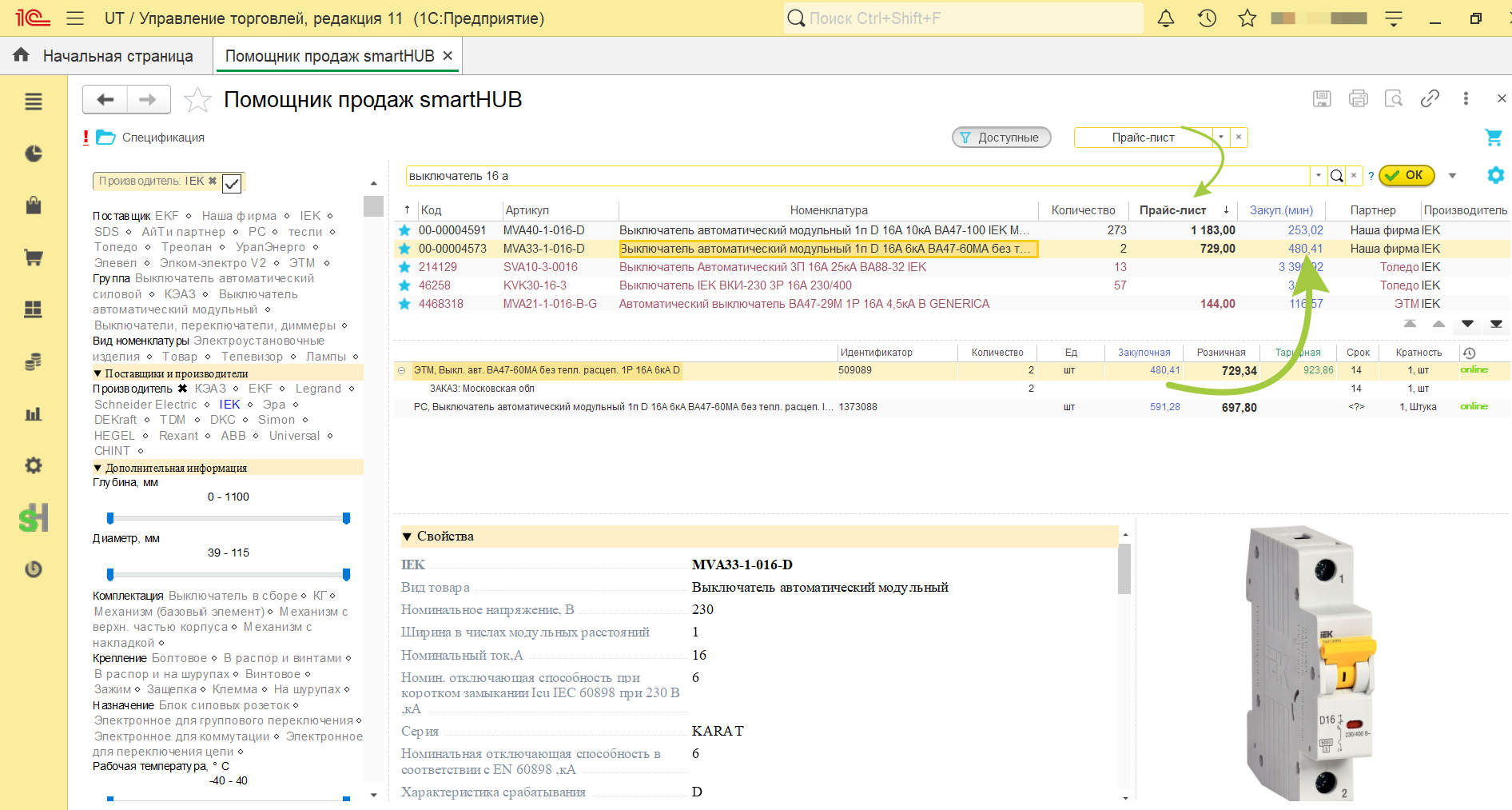Screen dimensions: 1512x810
Task: Open the coins finance sidebar section
Action: [34, 361]
